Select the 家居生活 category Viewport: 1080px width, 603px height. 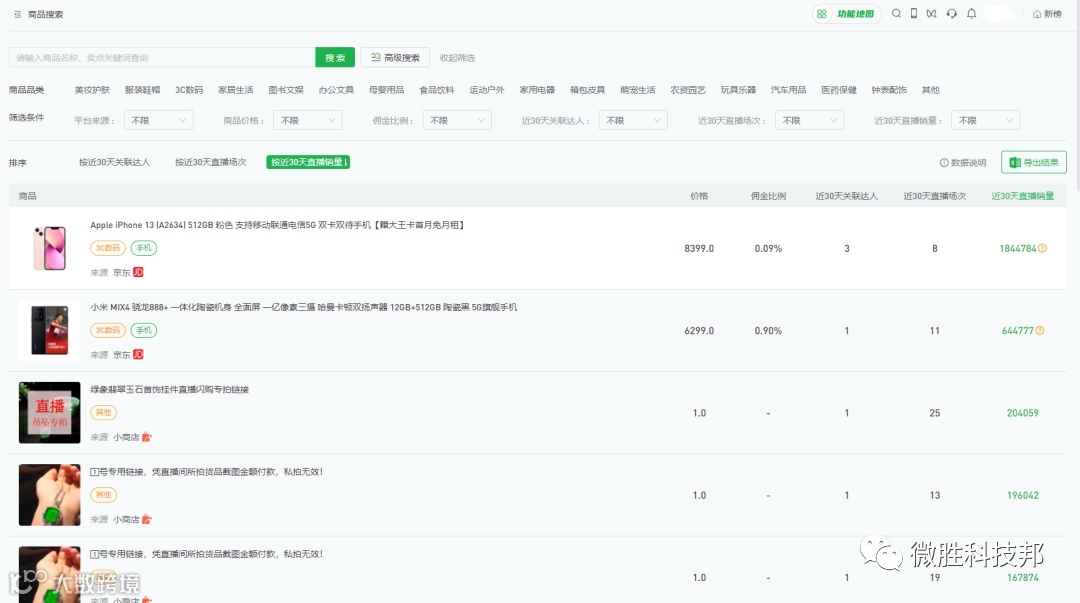pos(236,90)
